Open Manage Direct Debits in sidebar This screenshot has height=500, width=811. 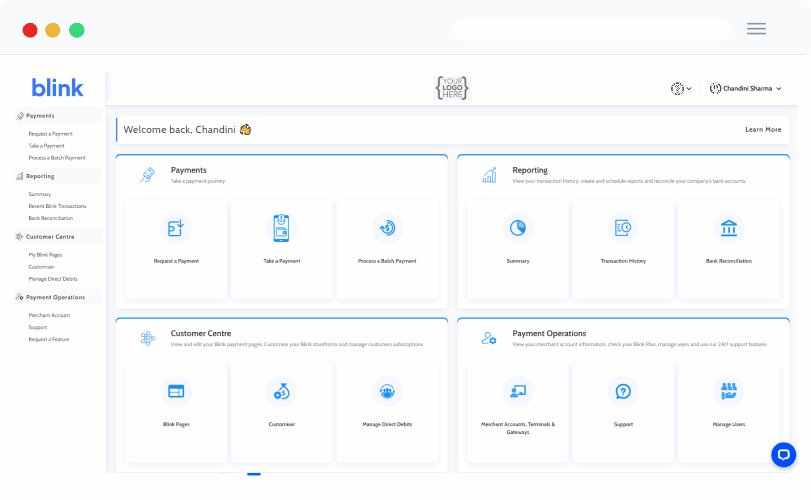point(53,279)
